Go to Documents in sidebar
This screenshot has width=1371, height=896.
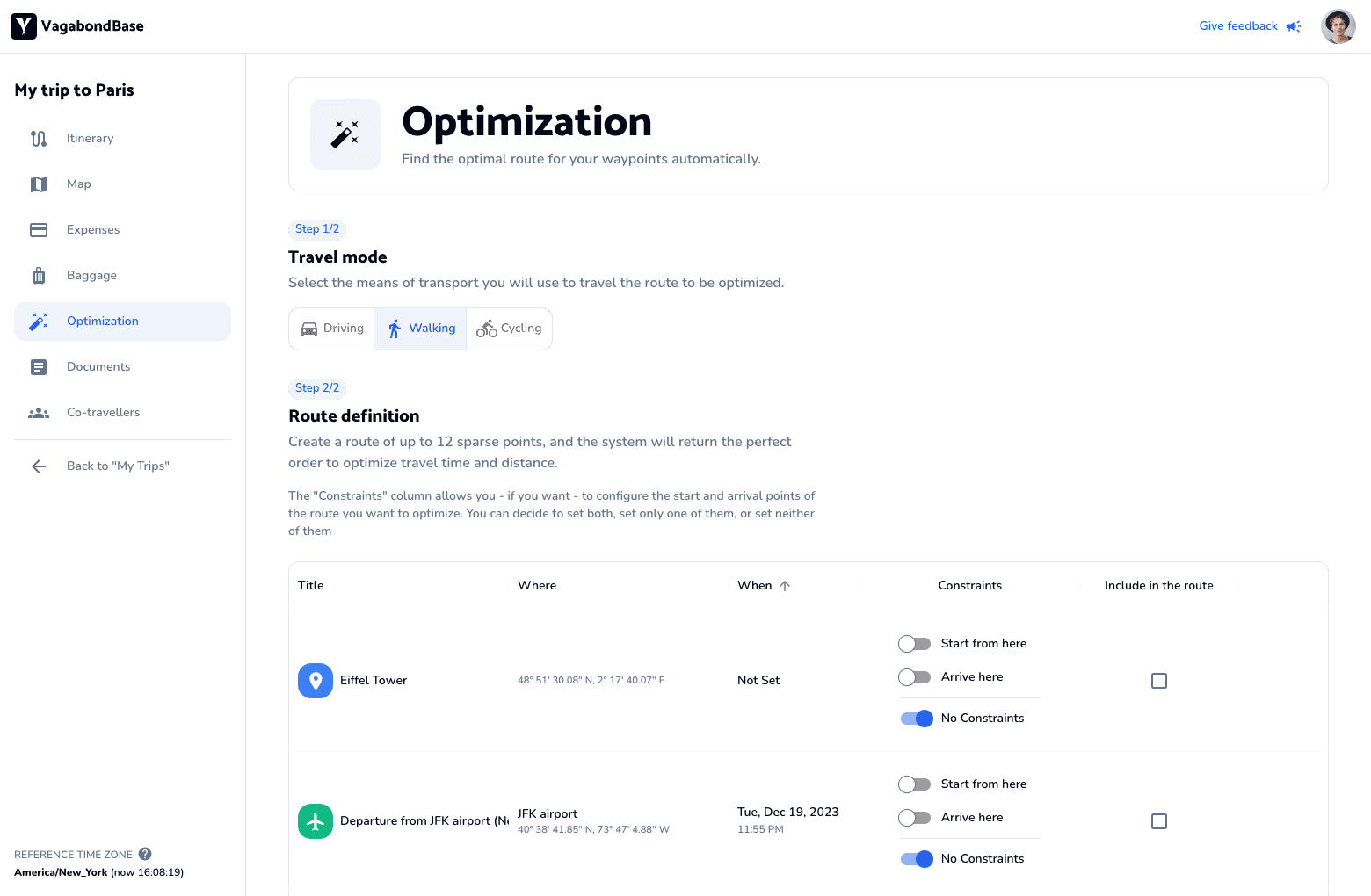[98, 367]
